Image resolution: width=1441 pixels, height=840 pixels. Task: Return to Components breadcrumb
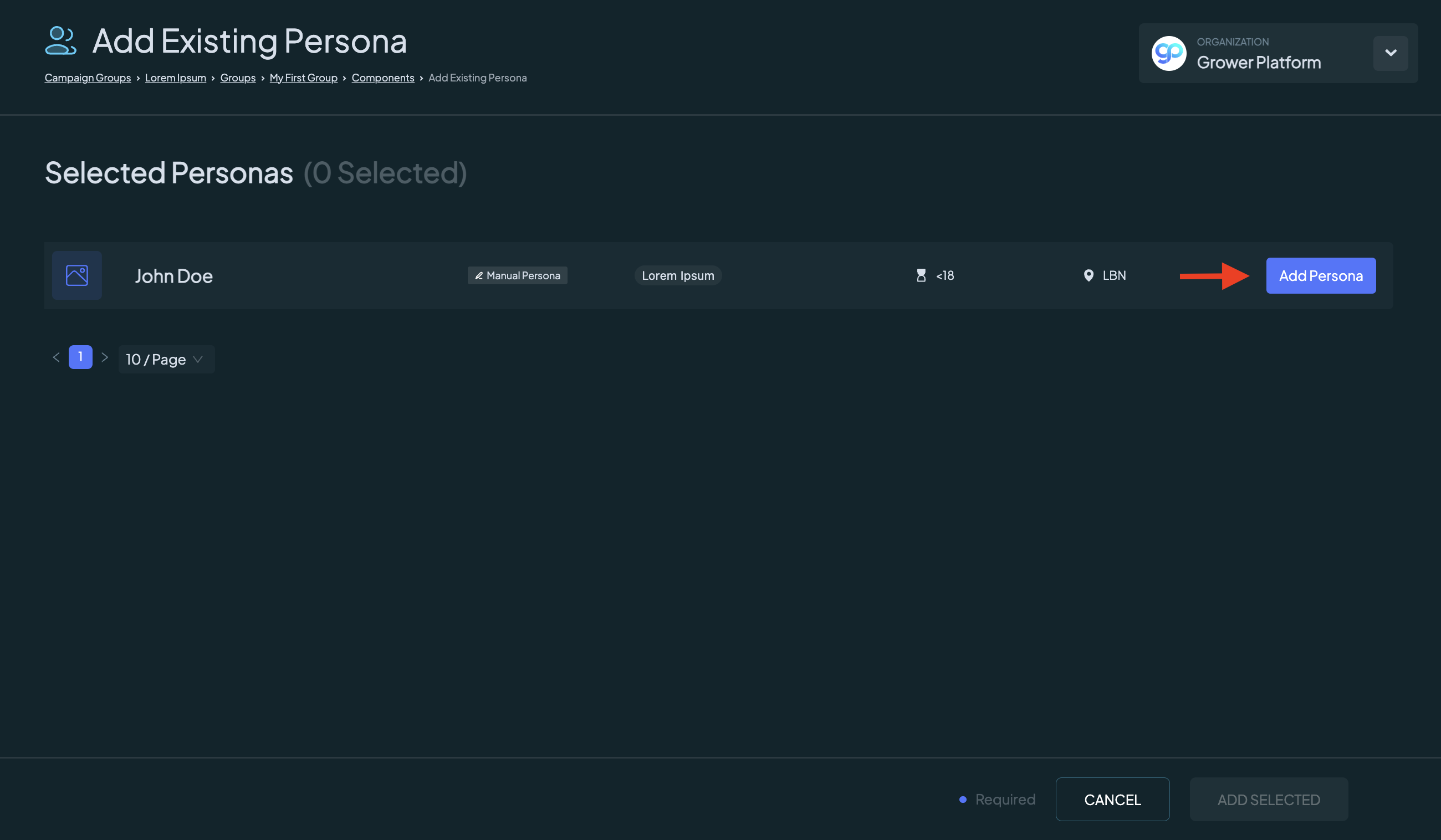pyautogui.click(x=382, y=78)
